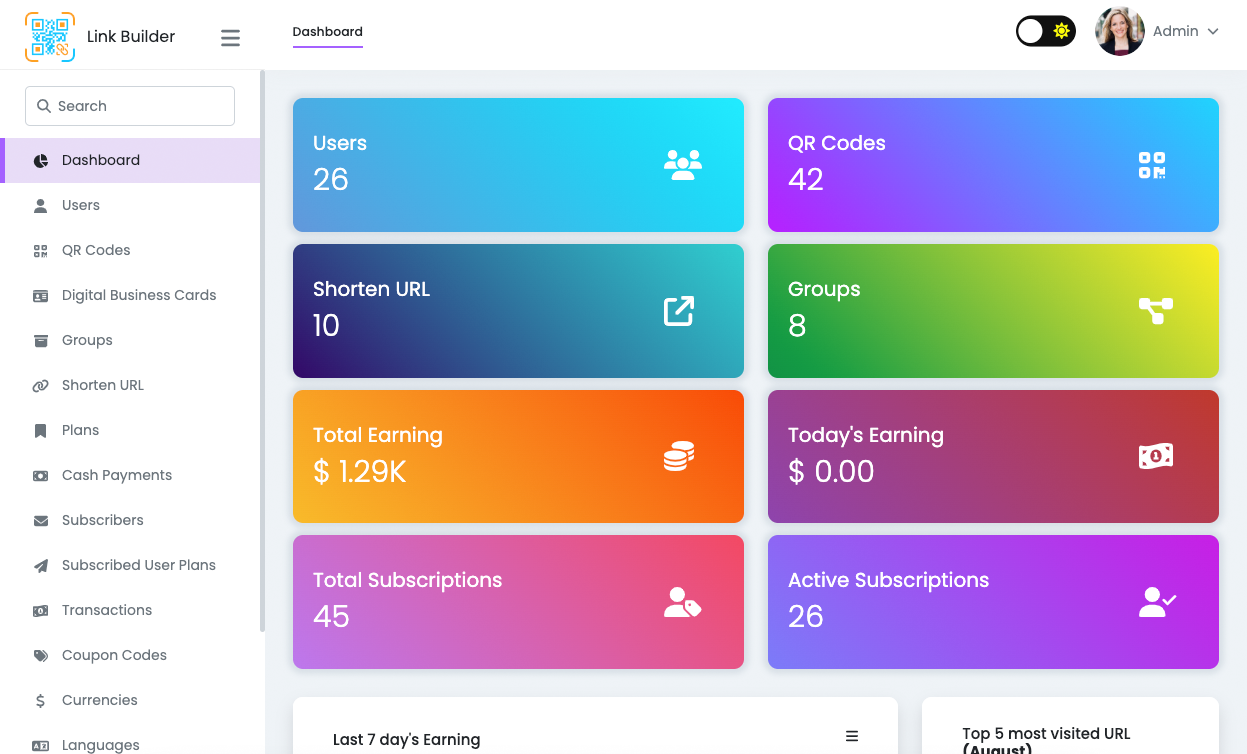Open Subscribed User Plans link

point(138,565)
